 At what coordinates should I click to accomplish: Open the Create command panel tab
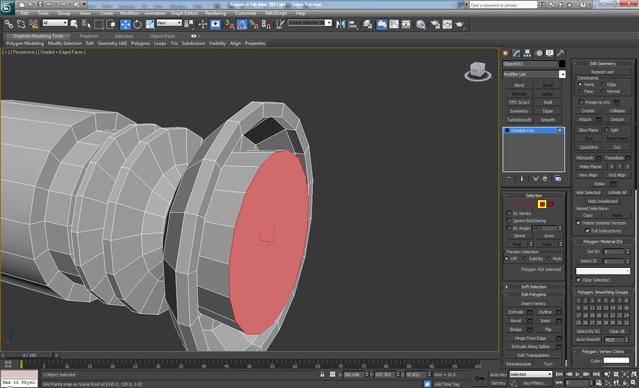[506, 53]
